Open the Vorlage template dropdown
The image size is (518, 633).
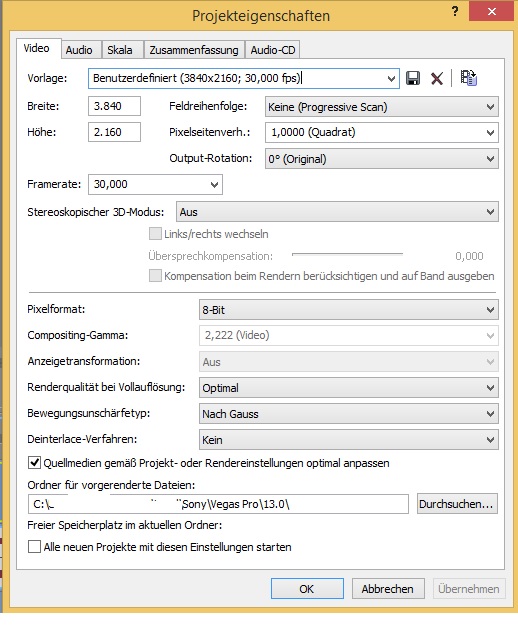point(244,78)
